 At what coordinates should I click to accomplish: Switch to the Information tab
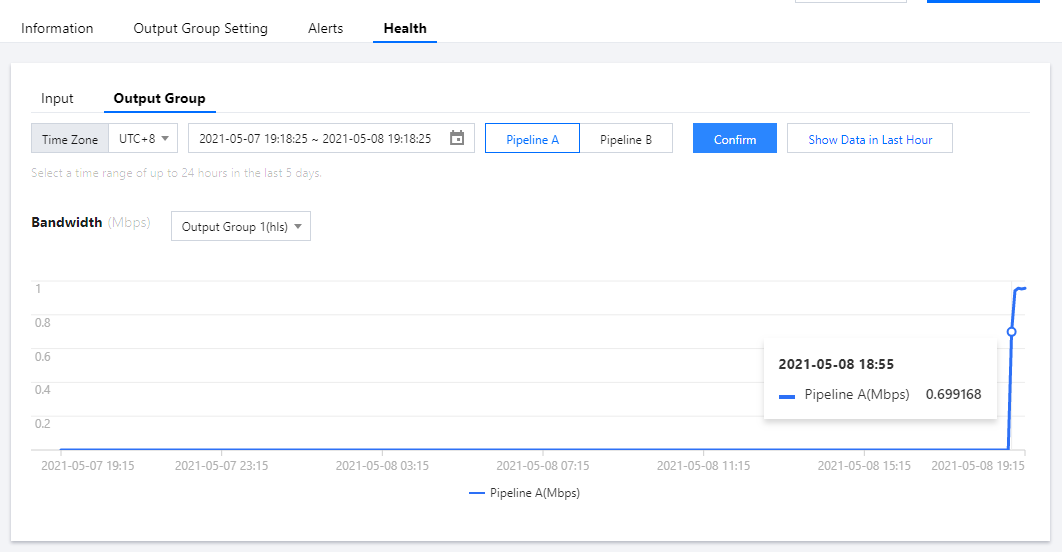(57, 29)
